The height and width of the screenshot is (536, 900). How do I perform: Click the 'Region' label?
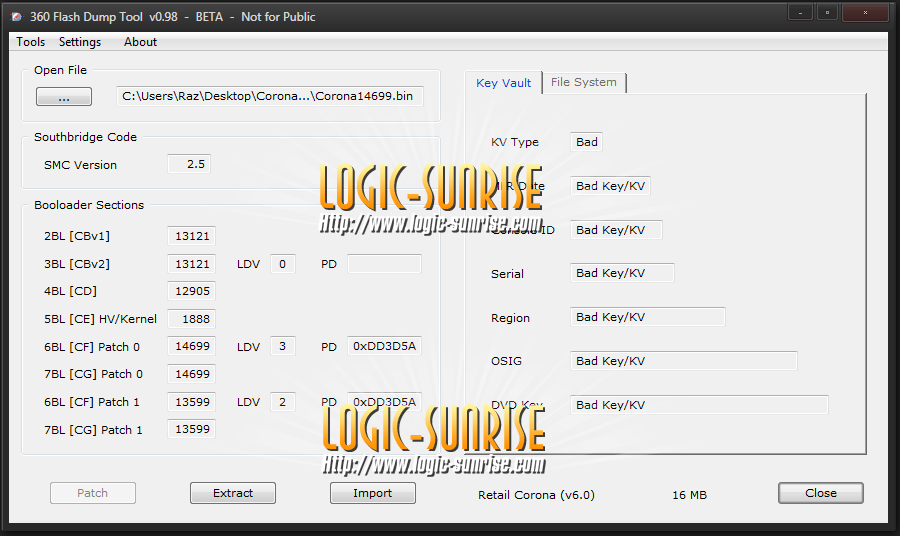coord(510,318)
